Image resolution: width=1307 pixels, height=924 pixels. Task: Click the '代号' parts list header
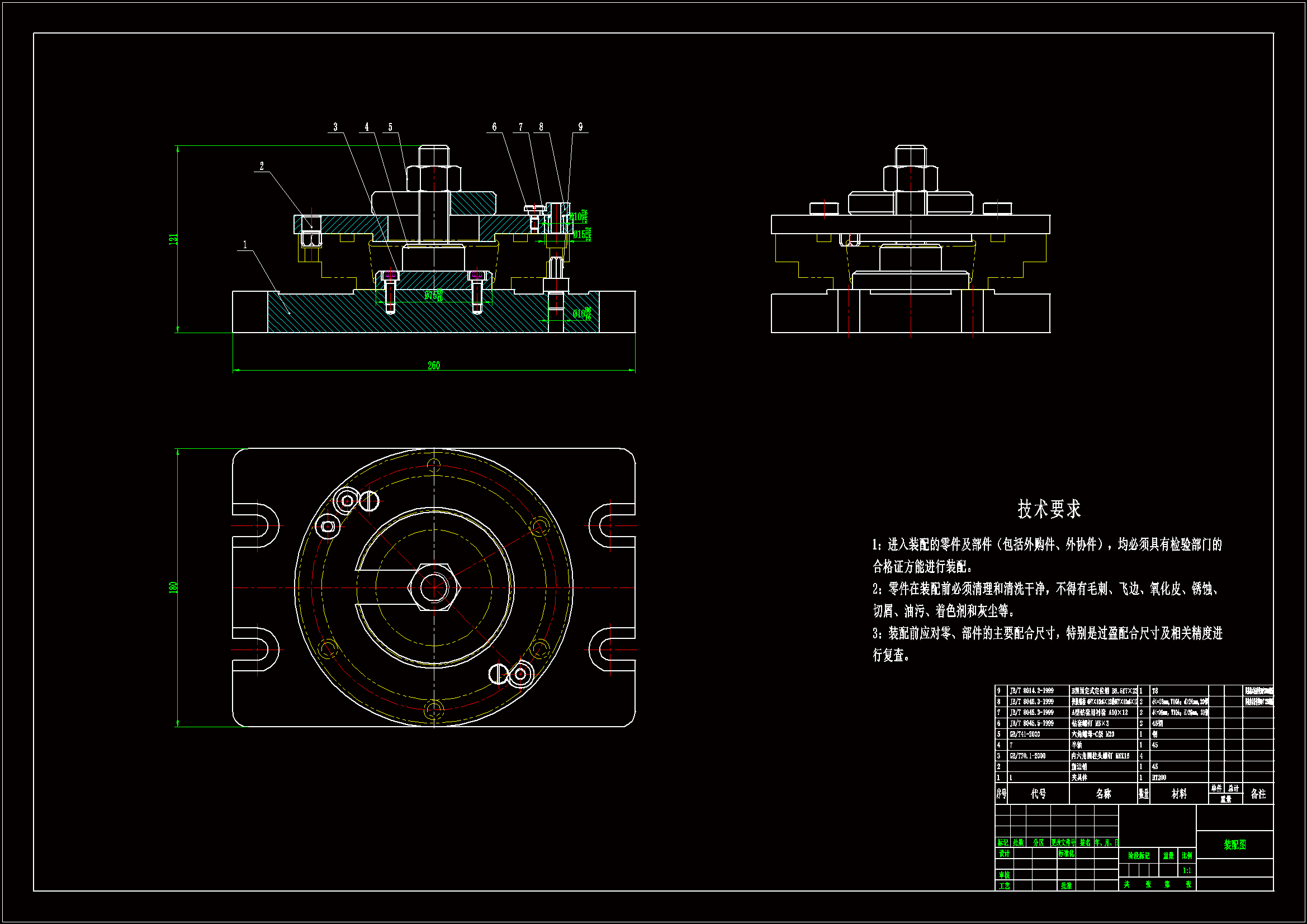pos(1038,794)
